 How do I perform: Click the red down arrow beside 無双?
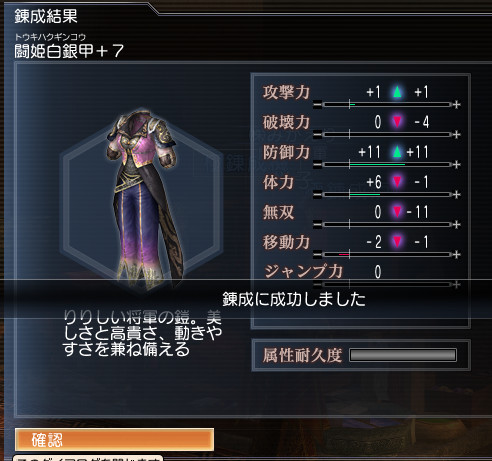[397, 212]
